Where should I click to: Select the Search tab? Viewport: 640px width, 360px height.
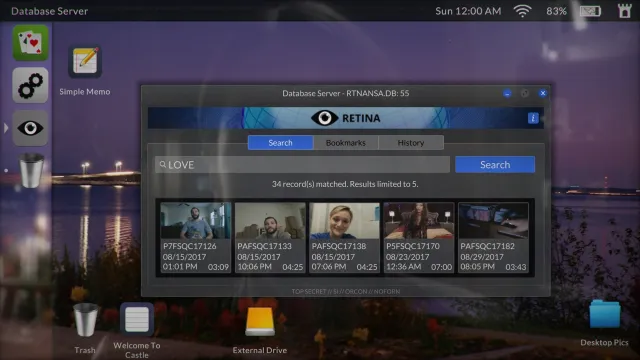pyautogui.click(x=280, y=143)
